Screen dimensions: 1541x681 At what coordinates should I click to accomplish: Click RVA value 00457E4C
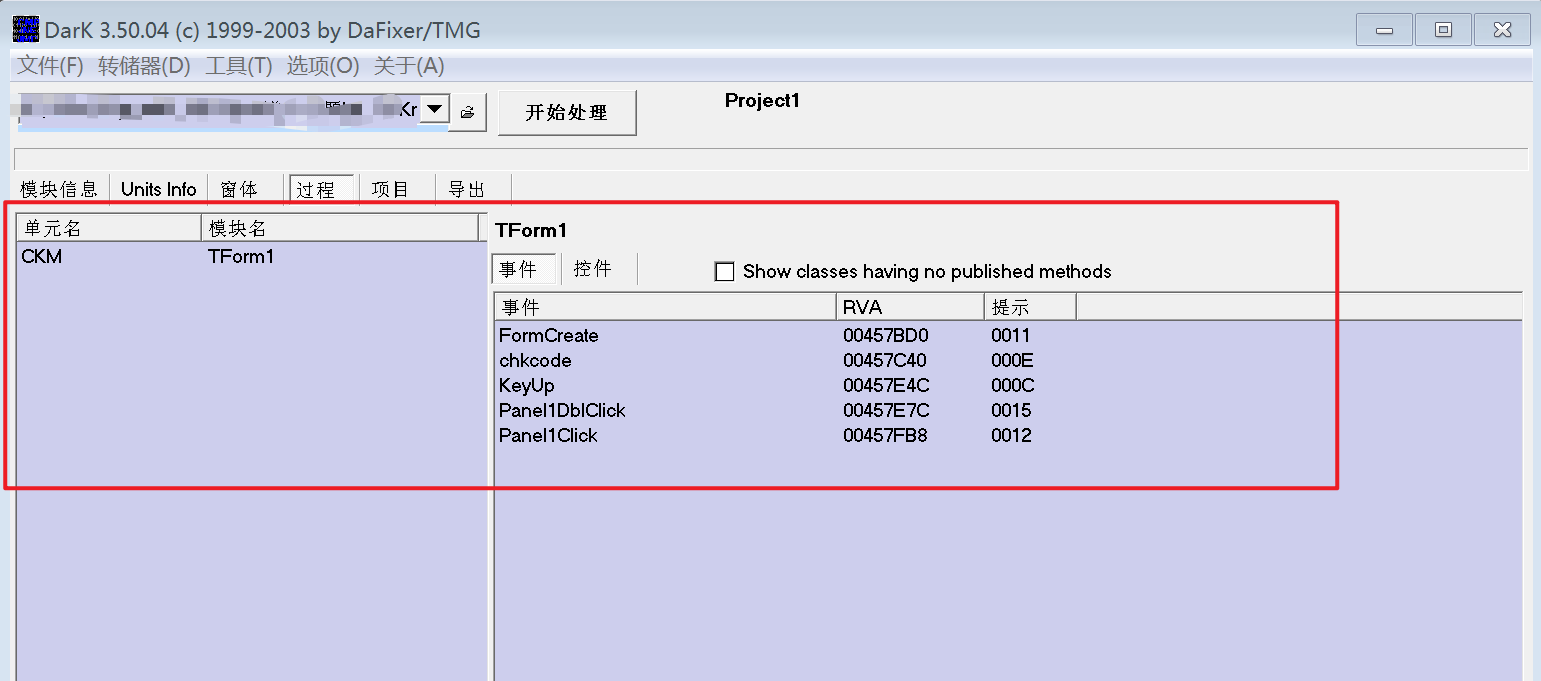pos(886,385)
